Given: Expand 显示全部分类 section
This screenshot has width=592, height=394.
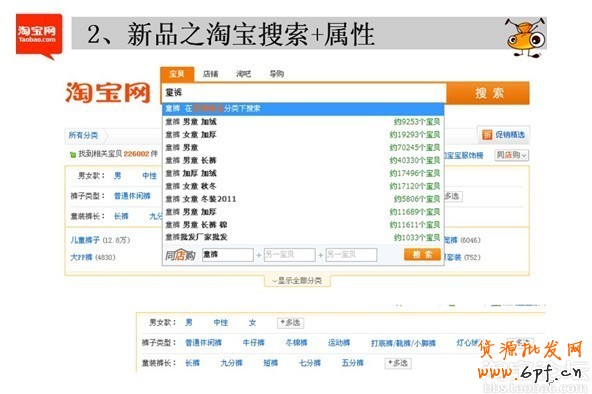Looking at the screenshot, I should (298, 280).
